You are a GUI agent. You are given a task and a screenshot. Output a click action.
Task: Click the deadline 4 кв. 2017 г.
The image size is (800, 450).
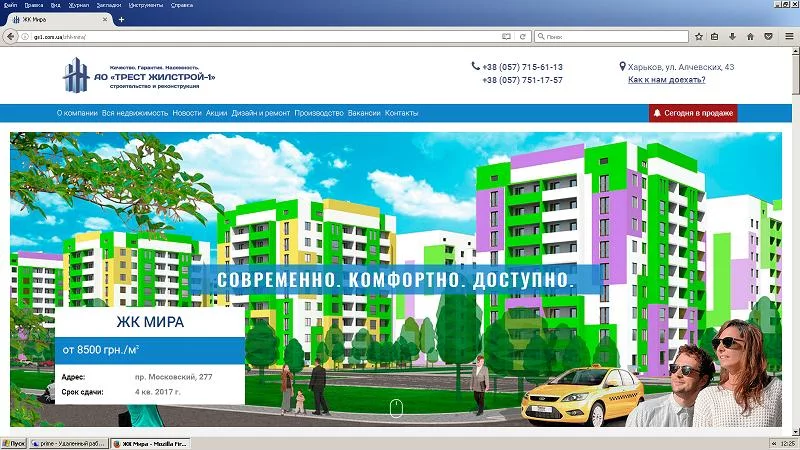[x=158, y=392]
